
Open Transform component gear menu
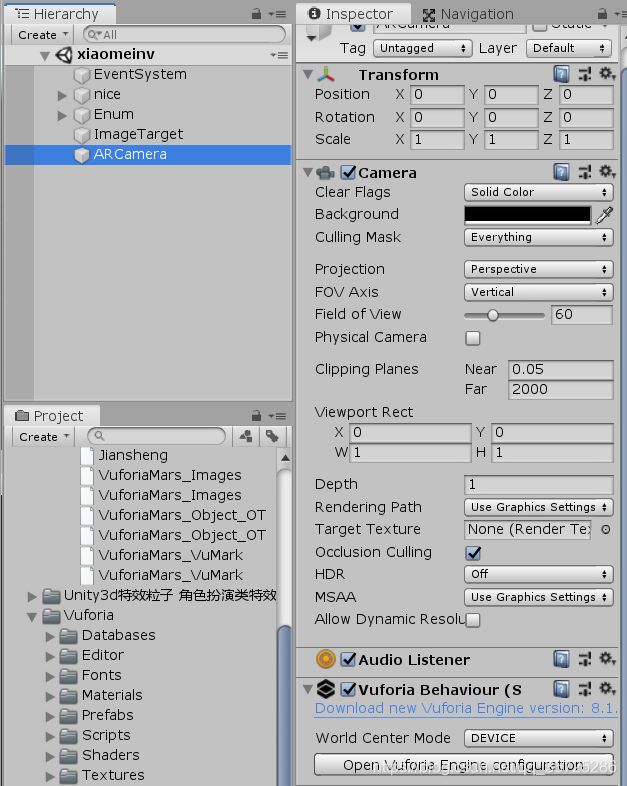[x=607, y=74]
